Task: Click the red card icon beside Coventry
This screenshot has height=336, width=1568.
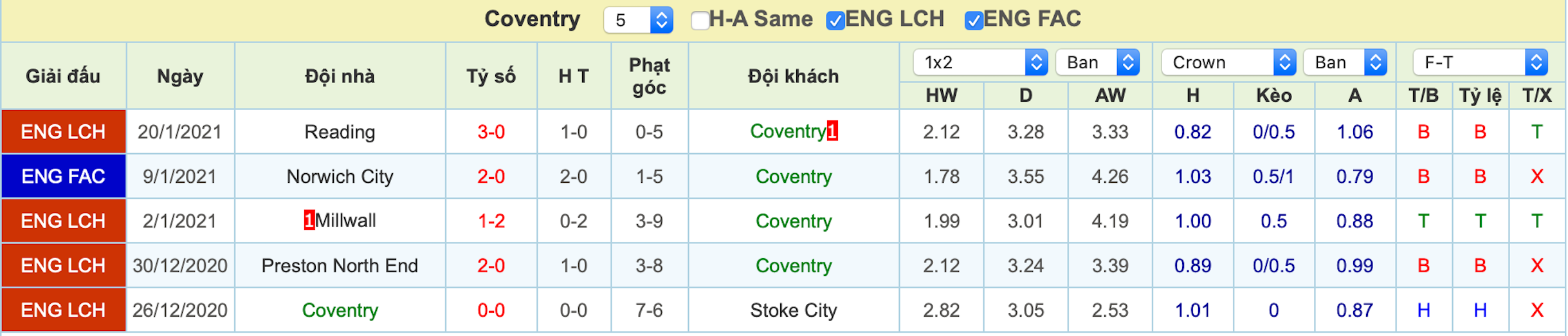Action: 832,131
